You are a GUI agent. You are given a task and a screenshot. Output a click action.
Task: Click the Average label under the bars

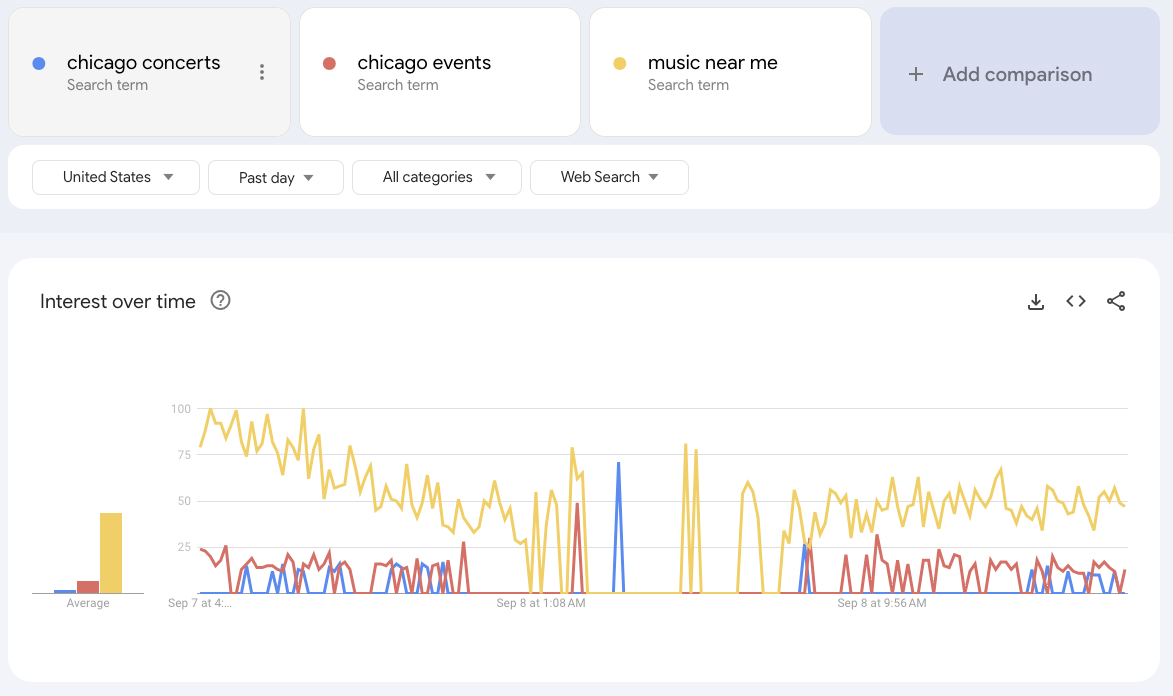[x=88, y=603]
